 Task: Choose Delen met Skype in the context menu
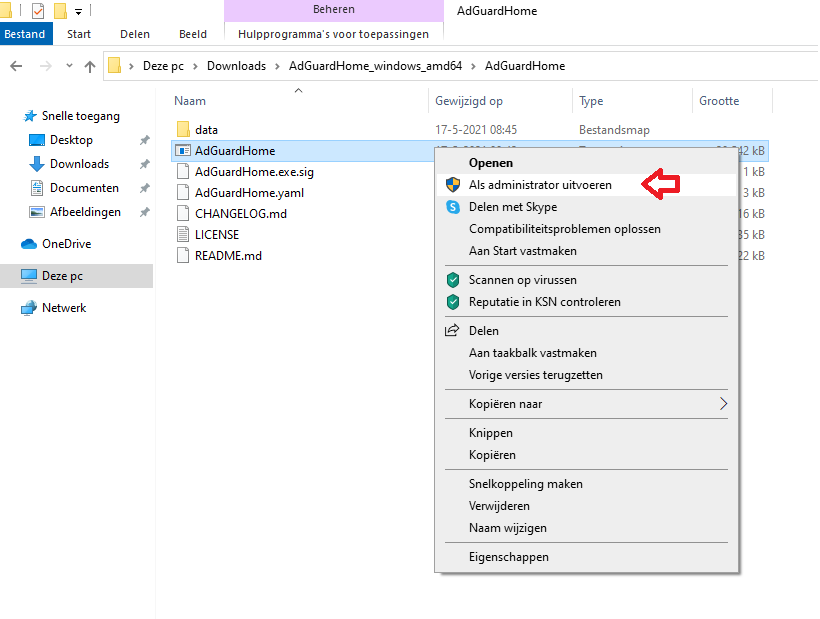point(586,207)
